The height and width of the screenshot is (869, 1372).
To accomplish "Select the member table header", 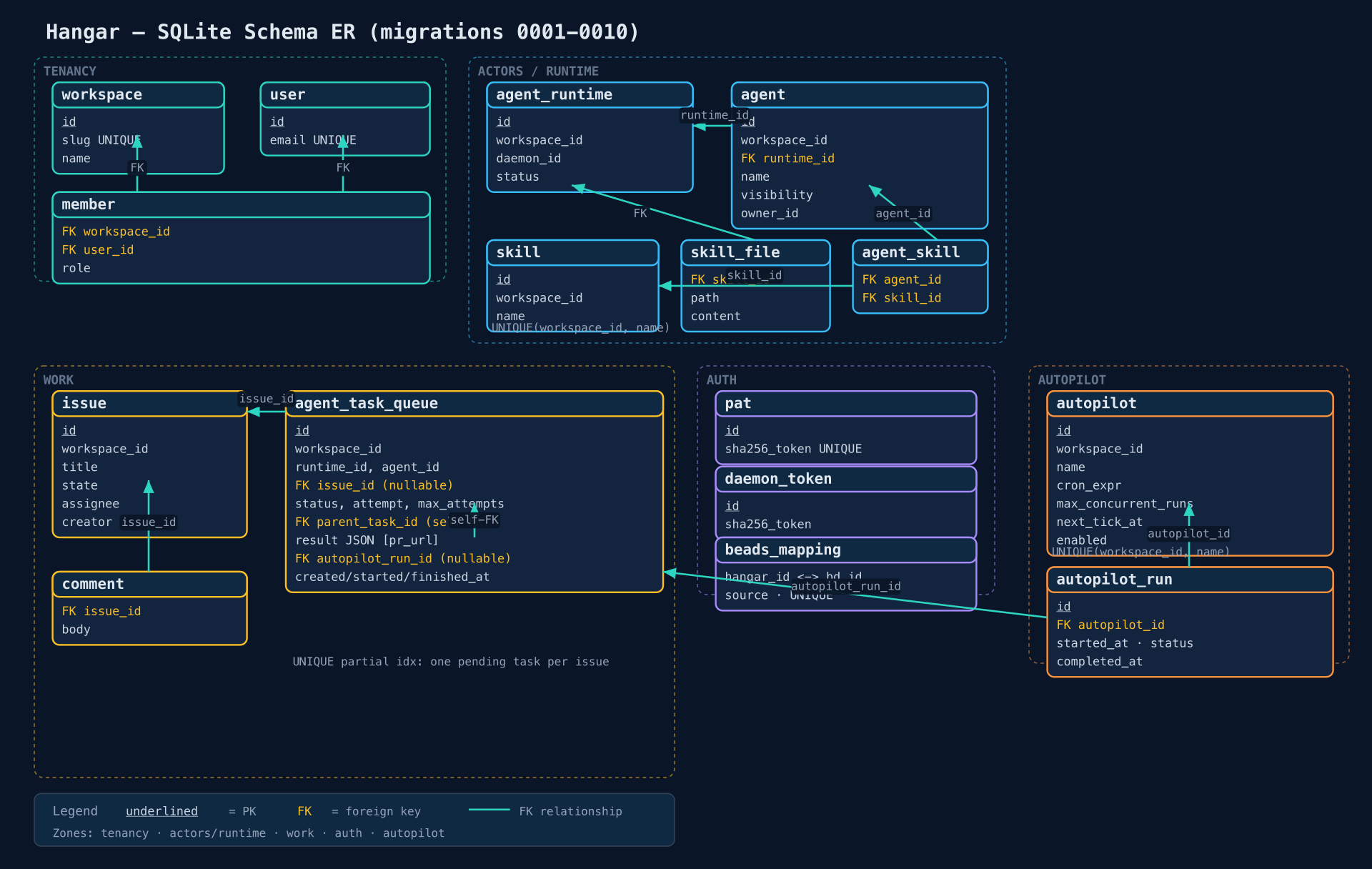I will click(241, 204).
